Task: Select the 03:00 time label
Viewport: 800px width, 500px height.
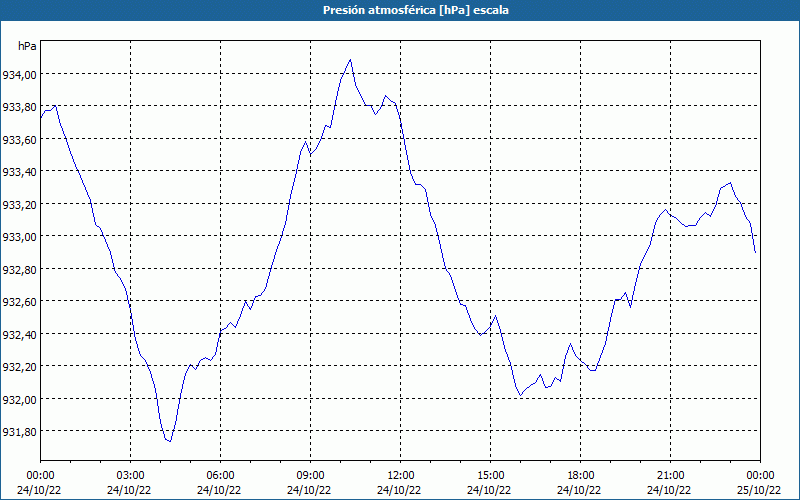Action: (130, 476)
